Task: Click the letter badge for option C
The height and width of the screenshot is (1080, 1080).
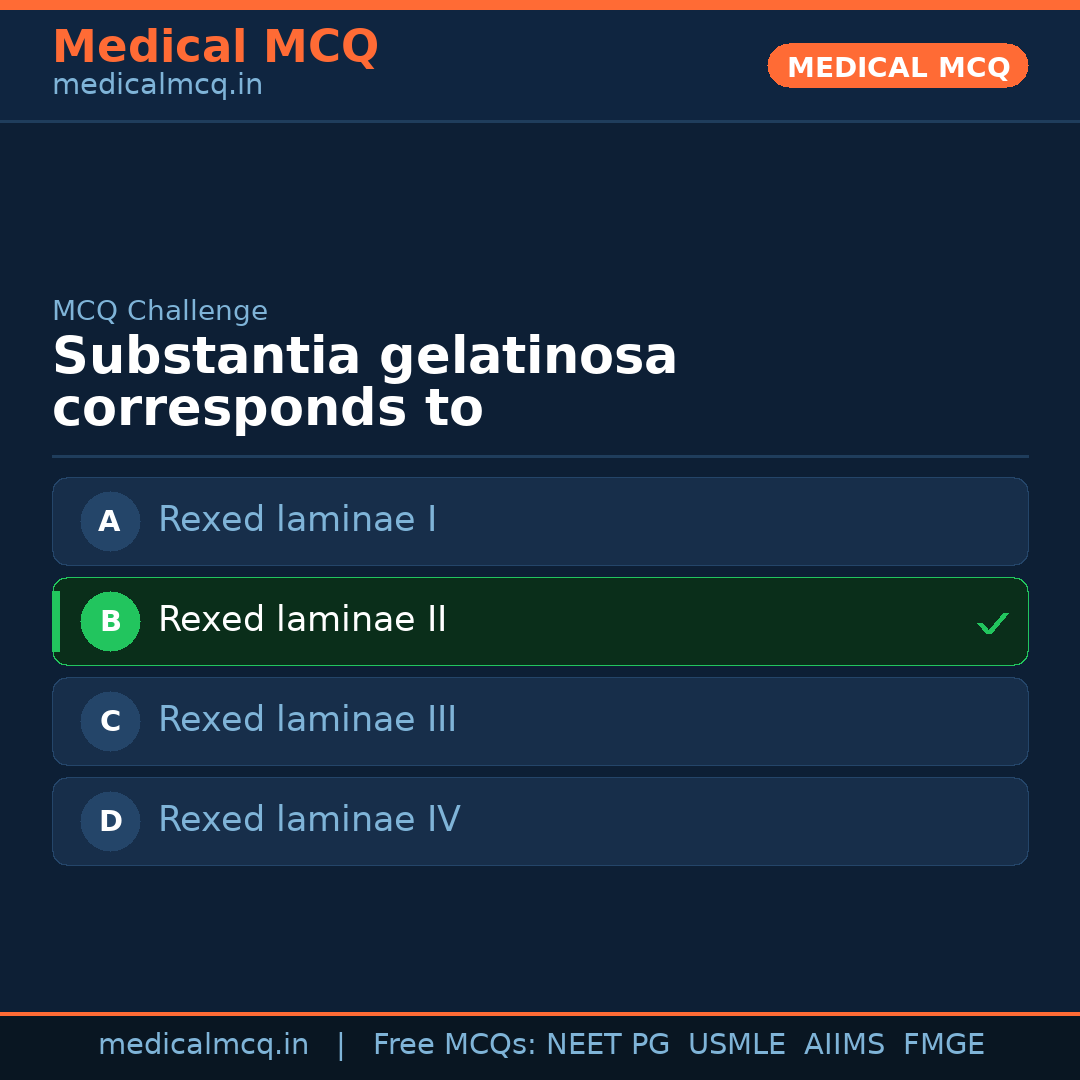Action: (110, 721)
